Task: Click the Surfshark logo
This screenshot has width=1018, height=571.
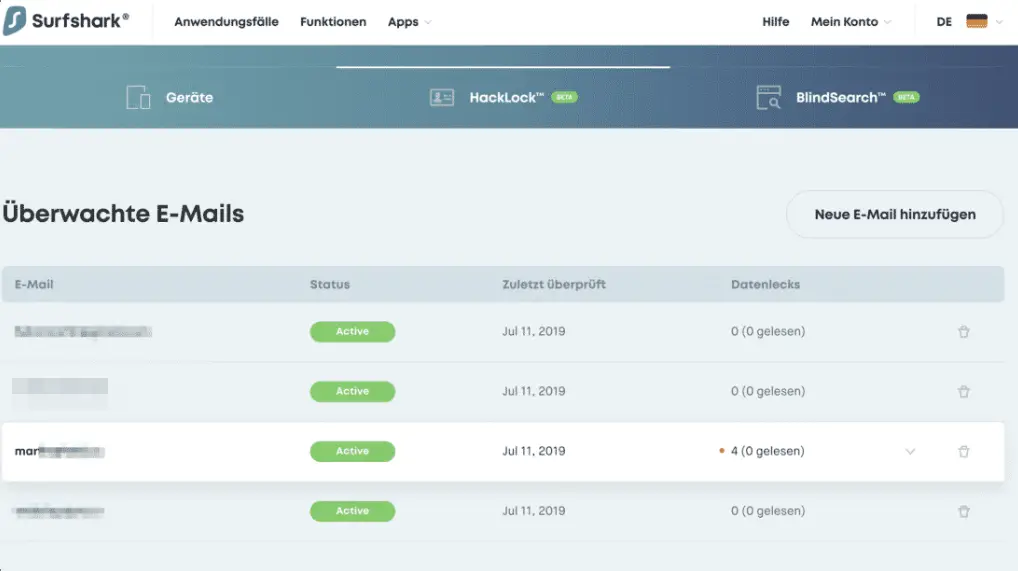Action: click(66, 21)
